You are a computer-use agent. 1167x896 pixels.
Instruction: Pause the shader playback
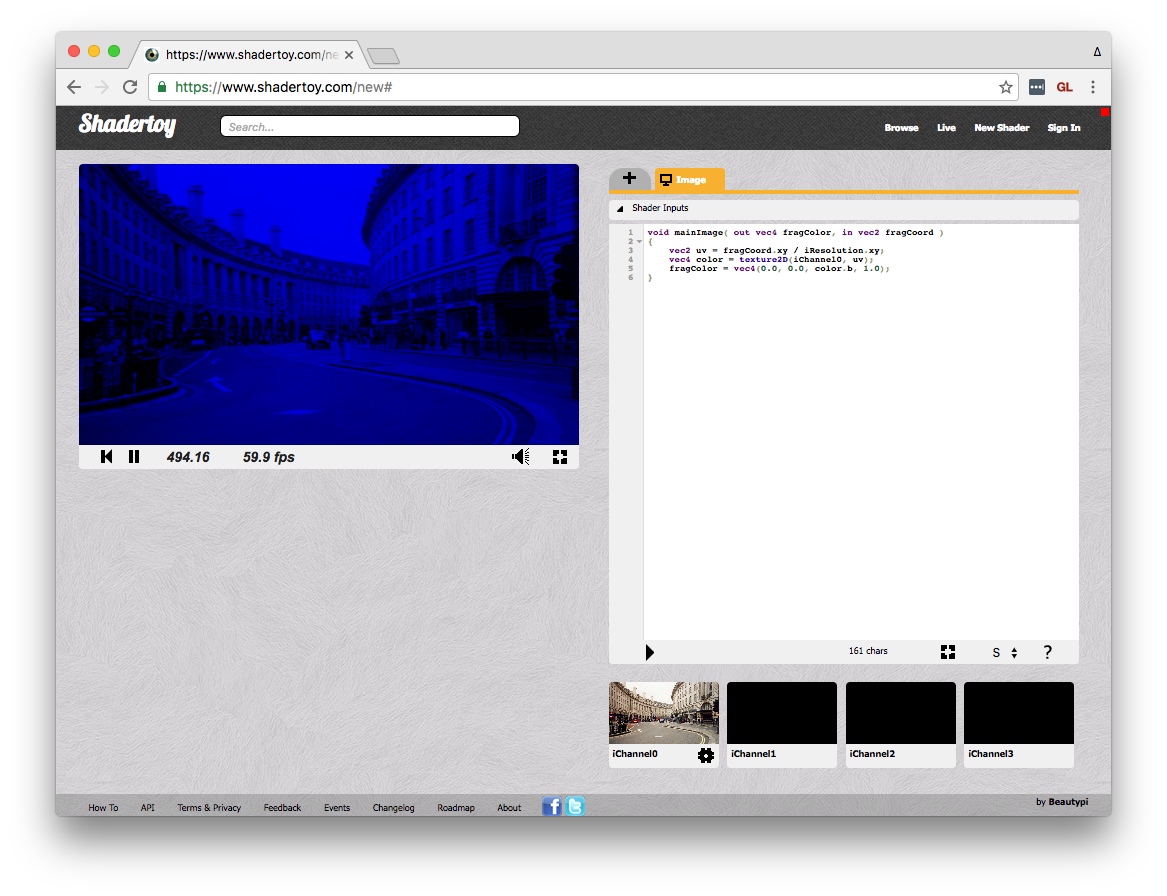(134, 457)
